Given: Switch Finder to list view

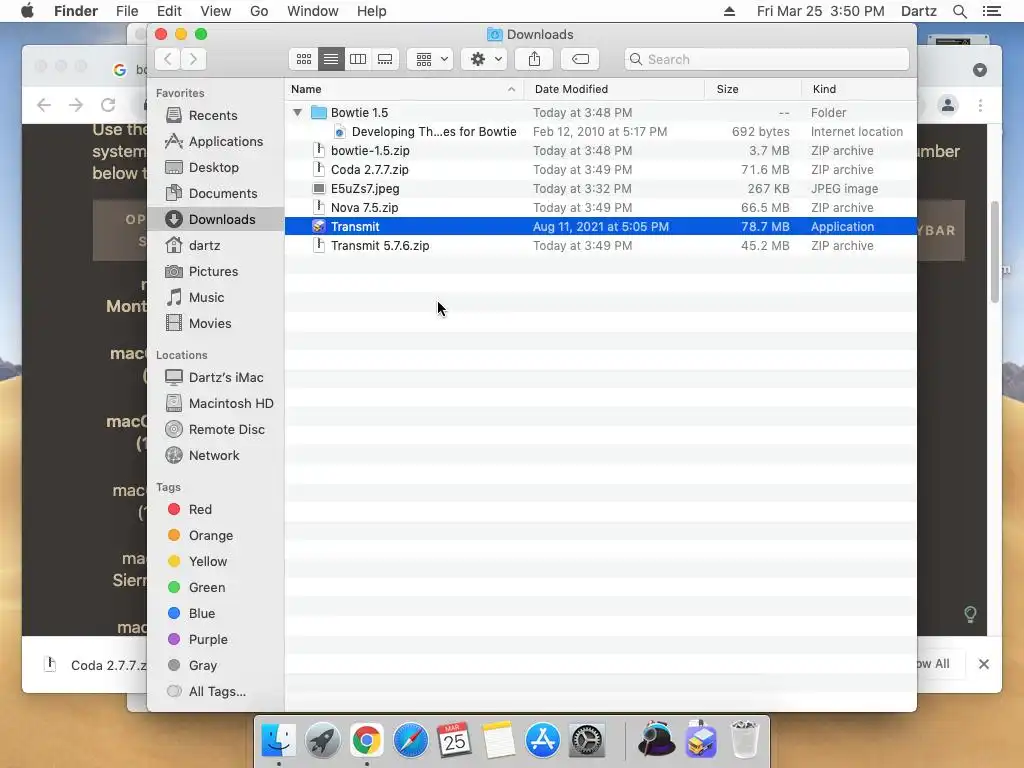Looking at the screenshot, I should pyautogui.click(x=331, y=59).
